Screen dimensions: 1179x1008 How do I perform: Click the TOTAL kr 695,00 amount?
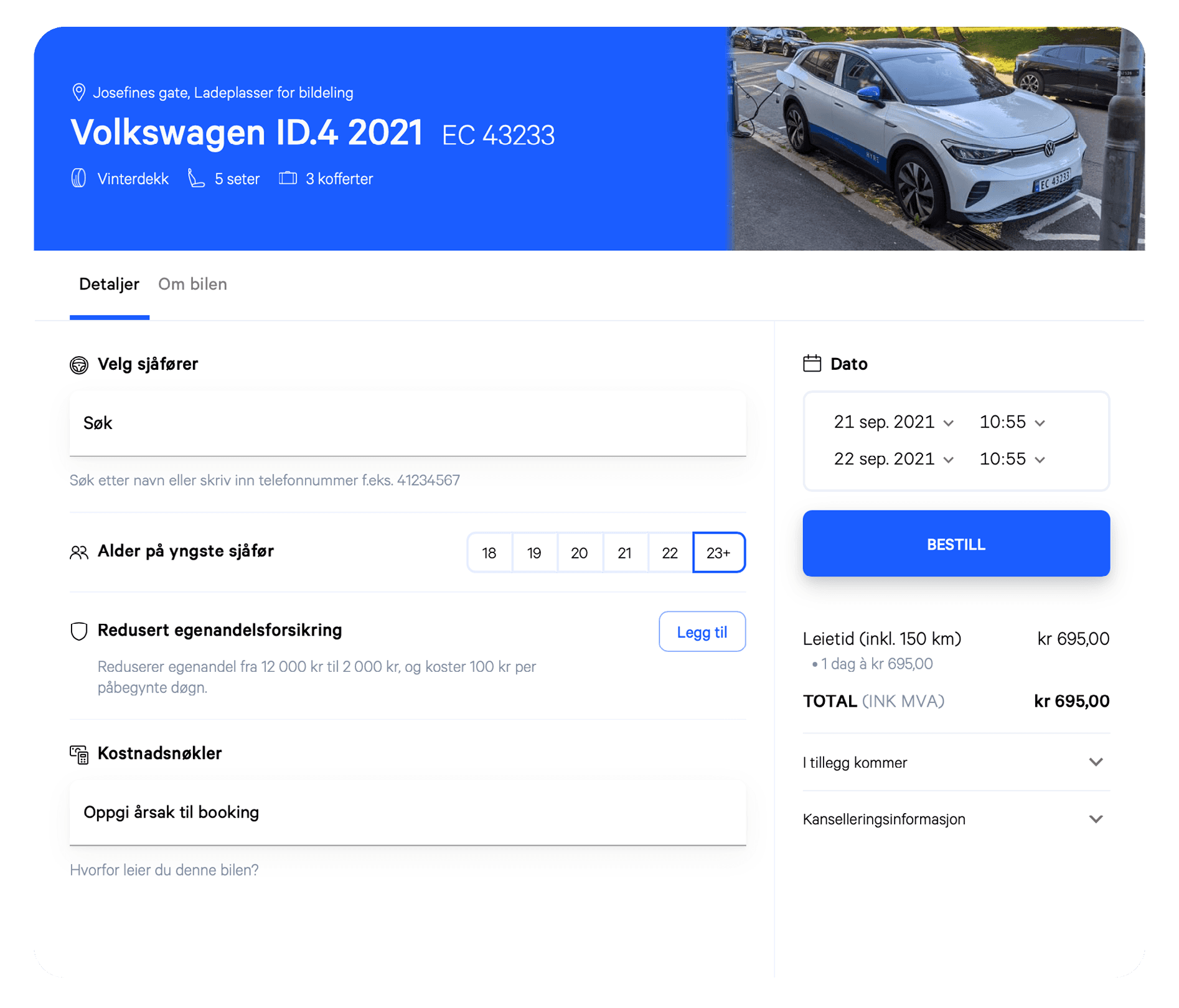pos(1071,702)
